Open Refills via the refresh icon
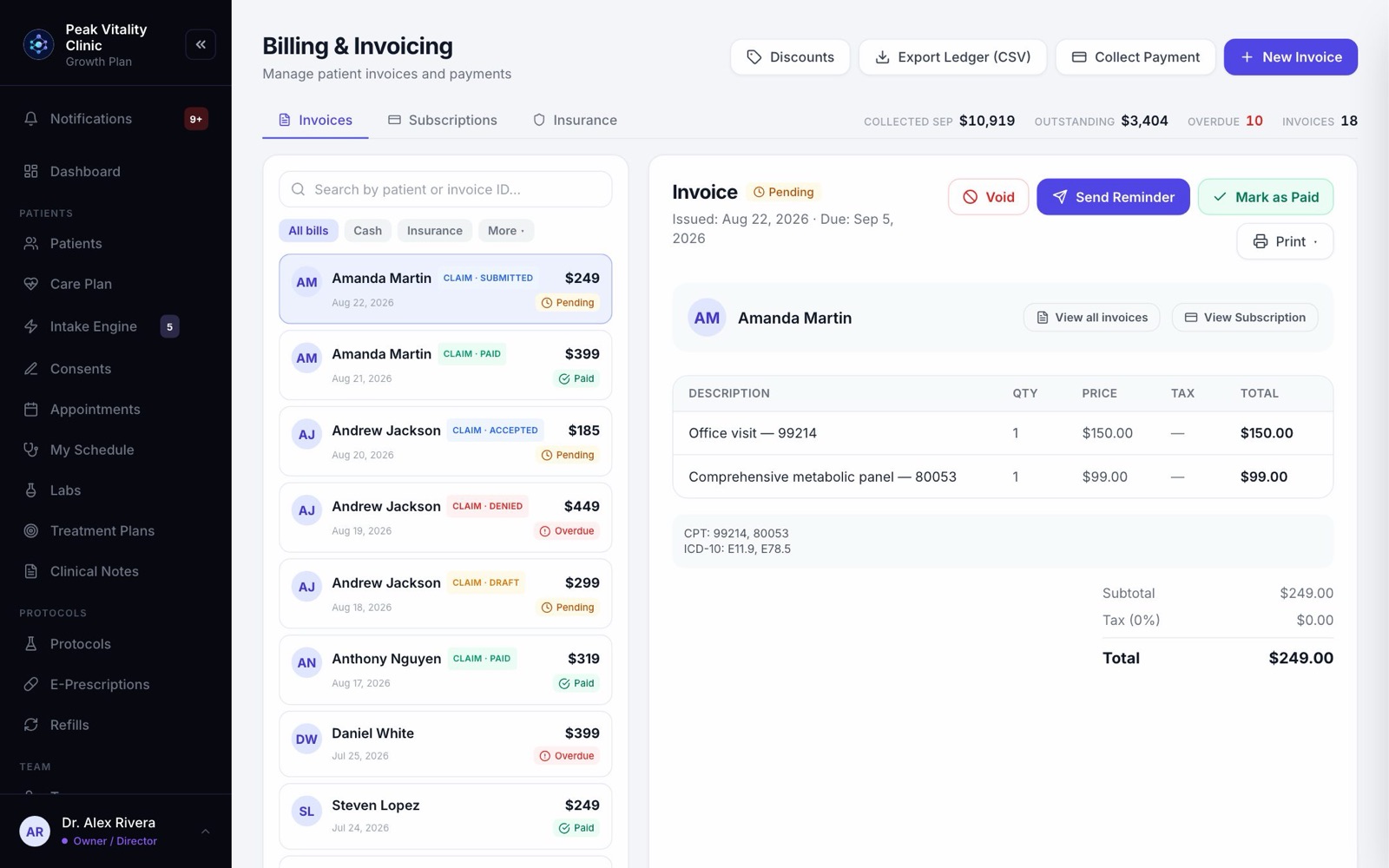The height and width of the screenshot is (868, 1389). [31, 725]
